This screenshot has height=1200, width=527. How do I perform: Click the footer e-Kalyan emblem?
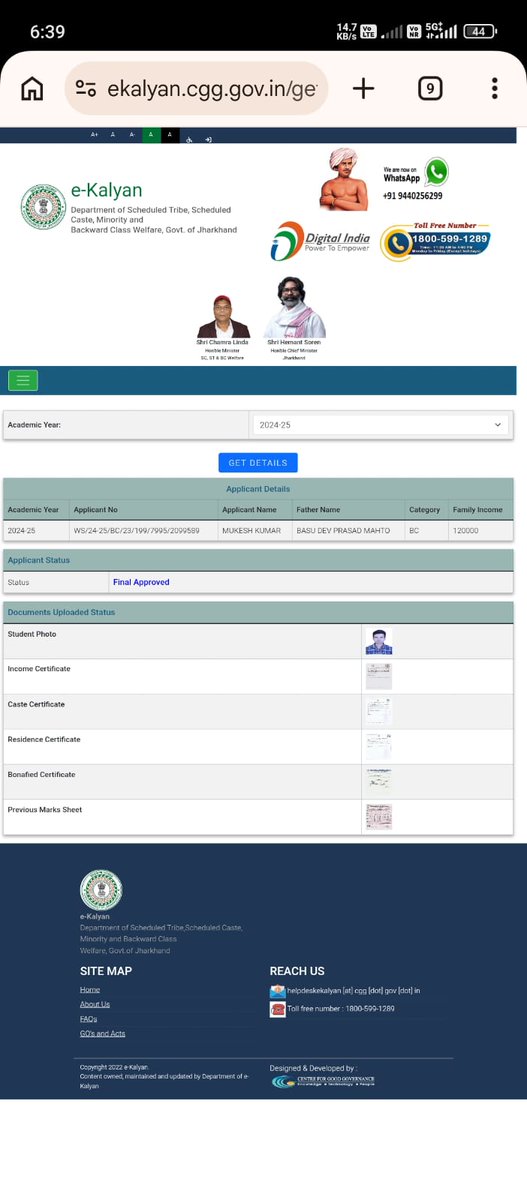tap(101, 890)
